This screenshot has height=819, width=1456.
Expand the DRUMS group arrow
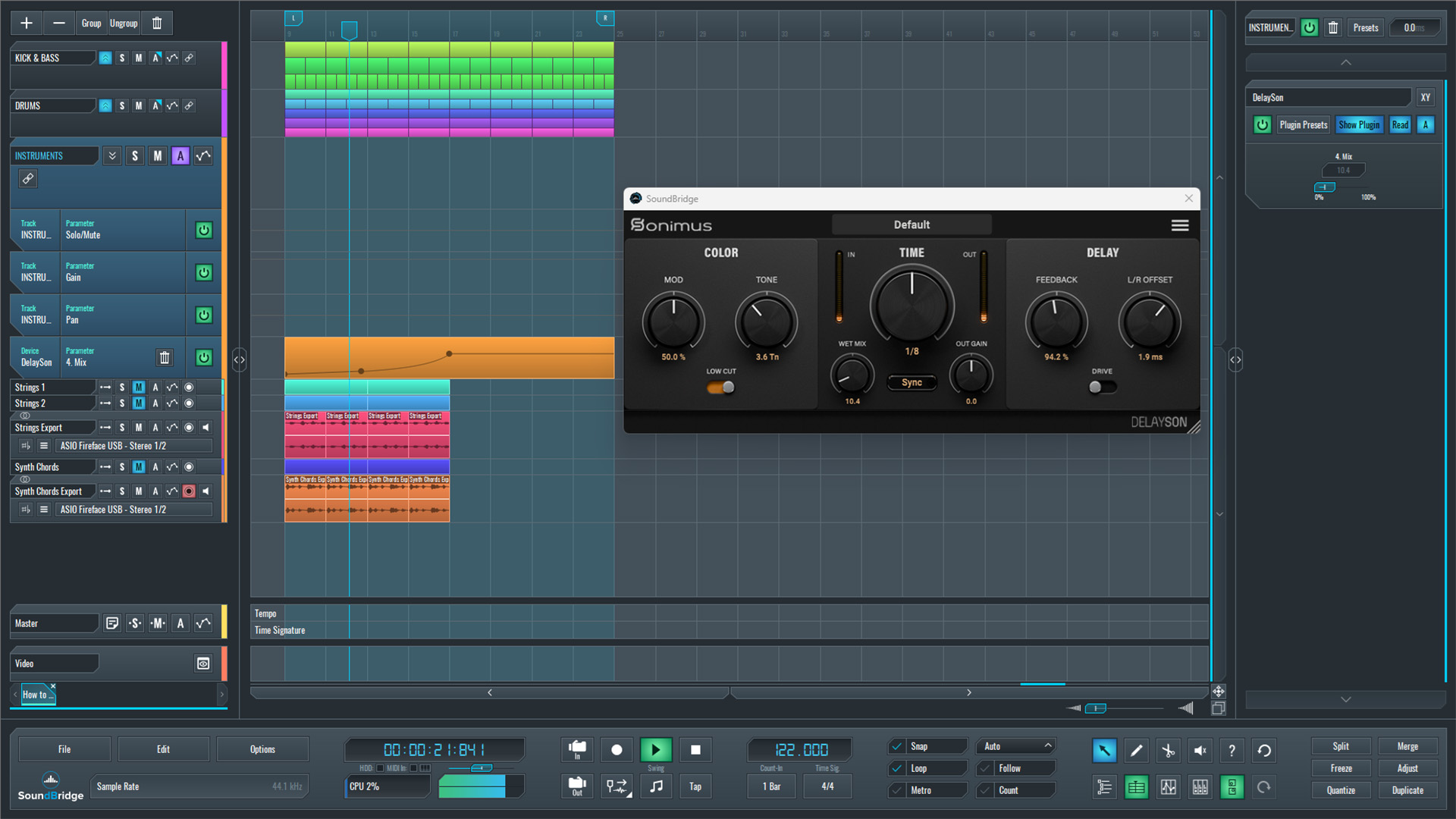click(x=105, y=106)
